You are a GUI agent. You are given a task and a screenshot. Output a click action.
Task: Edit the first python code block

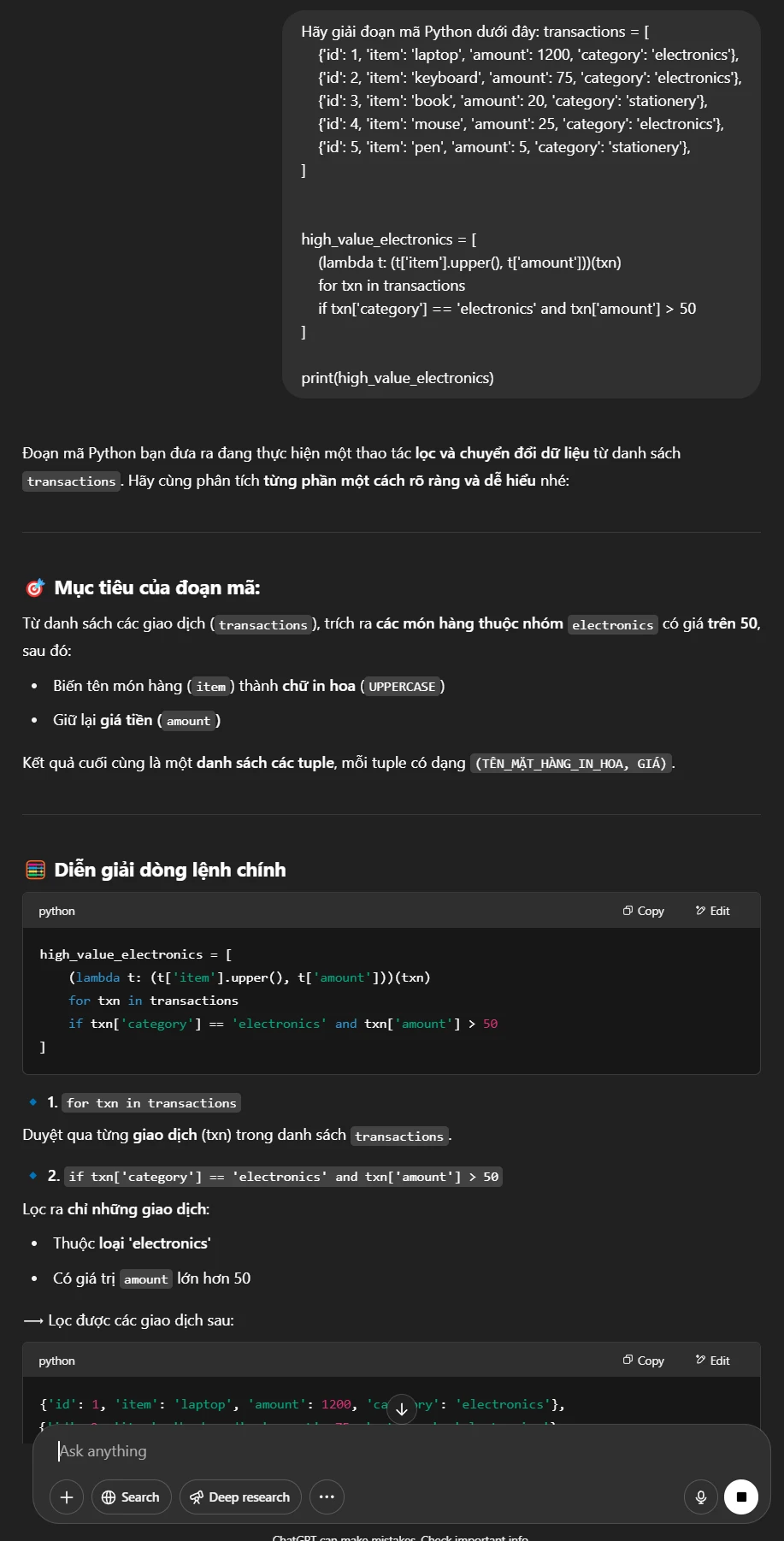713,911
